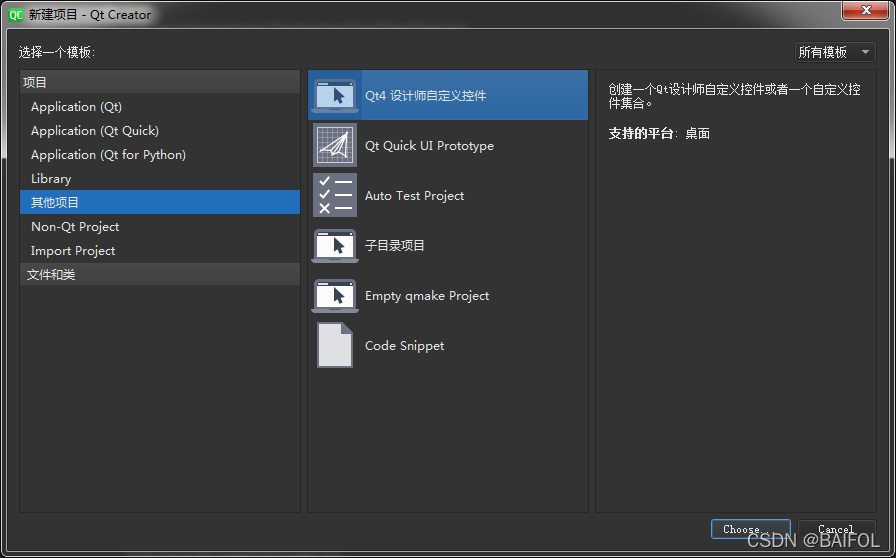Select Application (Qt Quick) category
The height and width of the screenshot is (558, 896).
tap(160, 131)
